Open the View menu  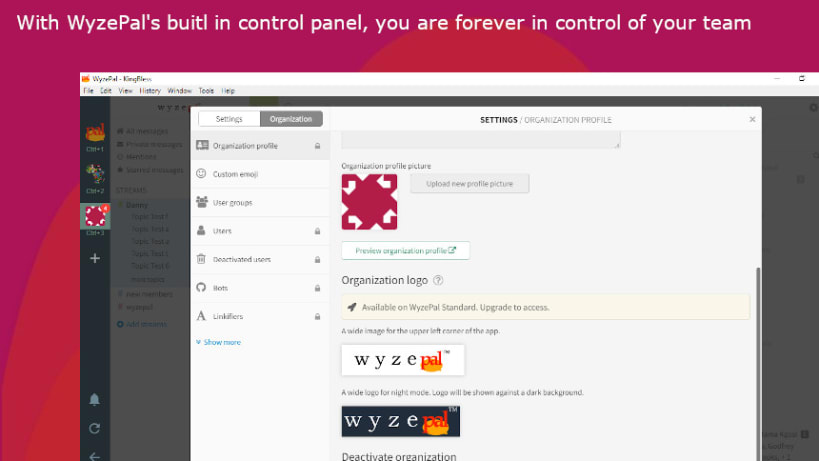coord(125,91)
